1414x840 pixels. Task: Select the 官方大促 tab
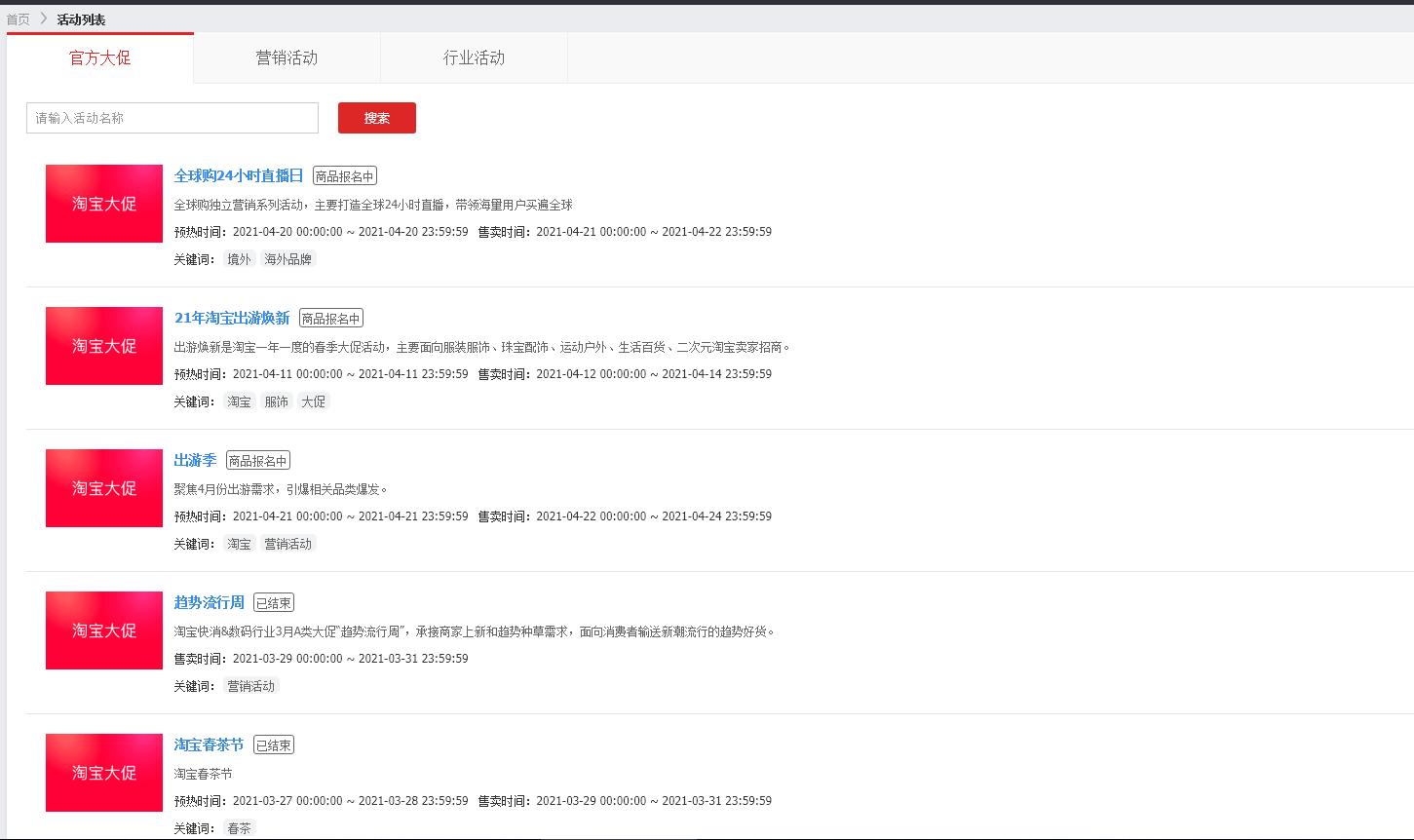[100, 57]
